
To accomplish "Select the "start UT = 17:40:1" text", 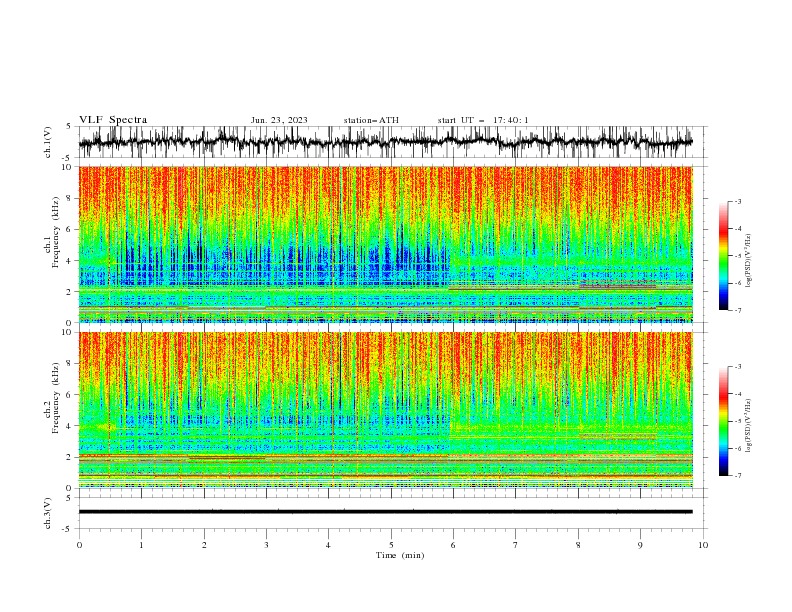I will point(483,120).
